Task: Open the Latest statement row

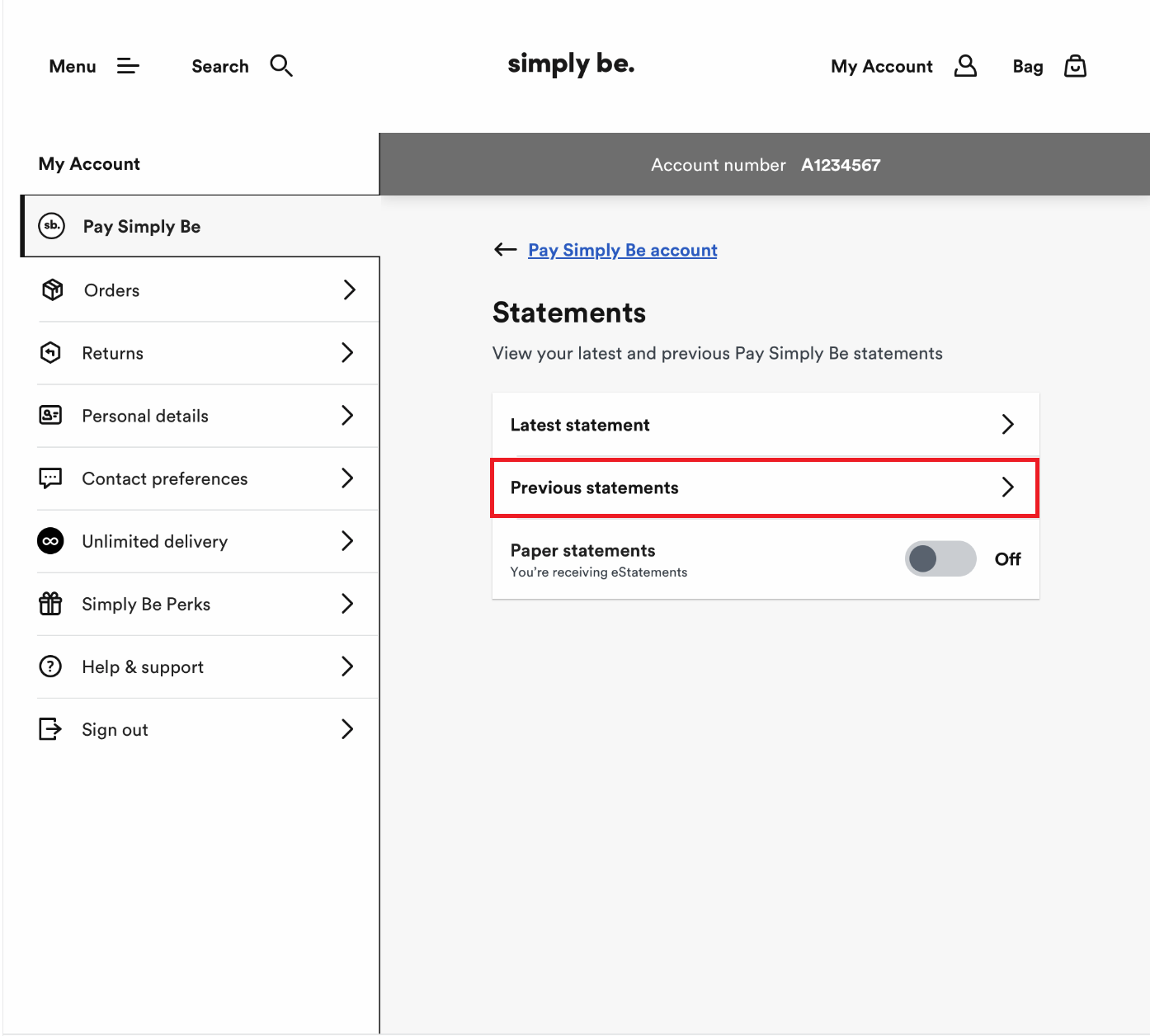Action: 766,424
